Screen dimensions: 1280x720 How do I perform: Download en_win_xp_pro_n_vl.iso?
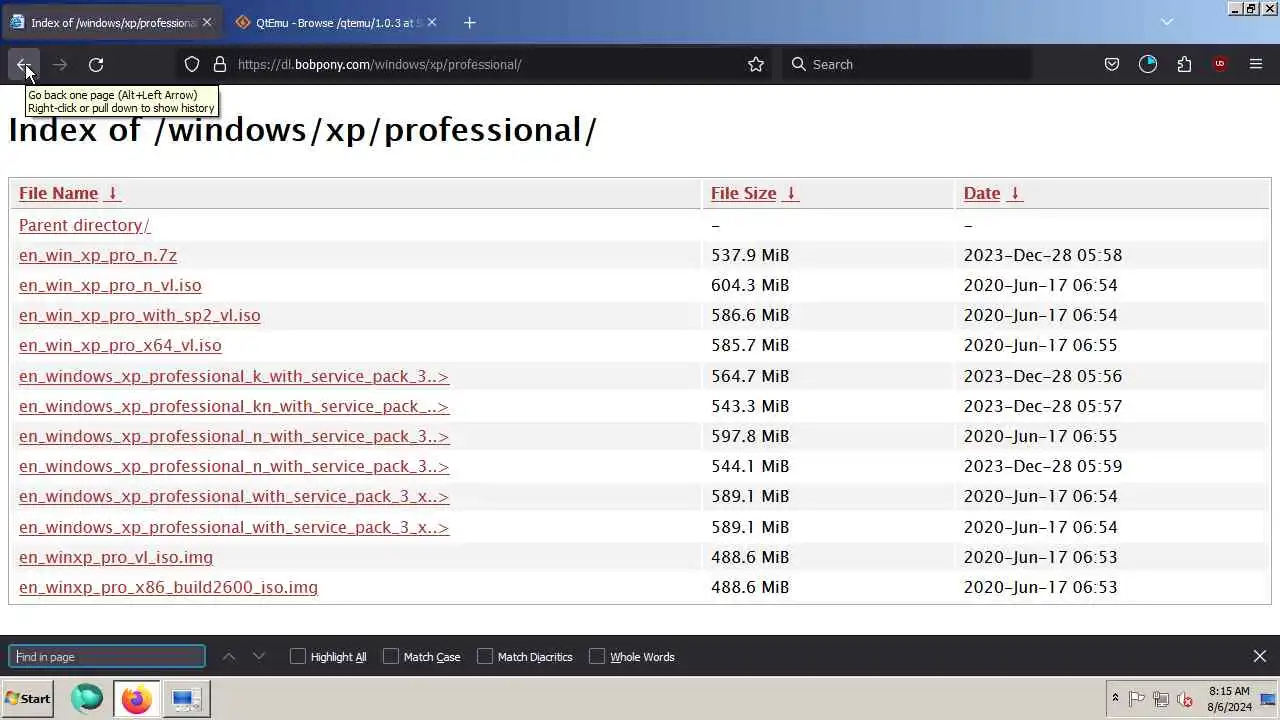point(110,285)
